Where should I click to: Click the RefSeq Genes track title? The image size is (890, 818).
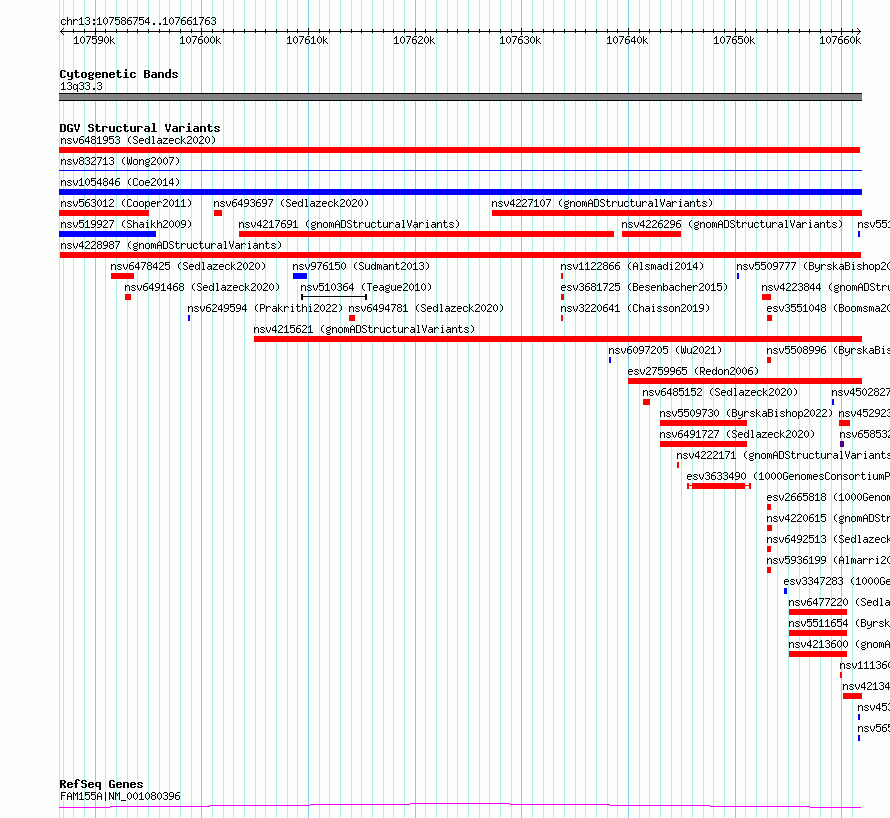[x=101, y=784]
